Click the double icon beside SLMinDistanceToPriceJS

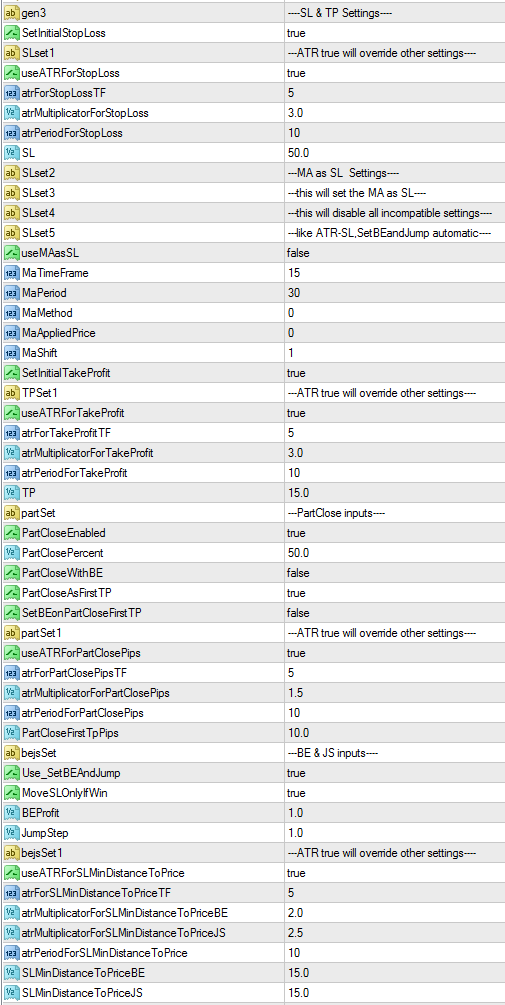coord(12,992)
